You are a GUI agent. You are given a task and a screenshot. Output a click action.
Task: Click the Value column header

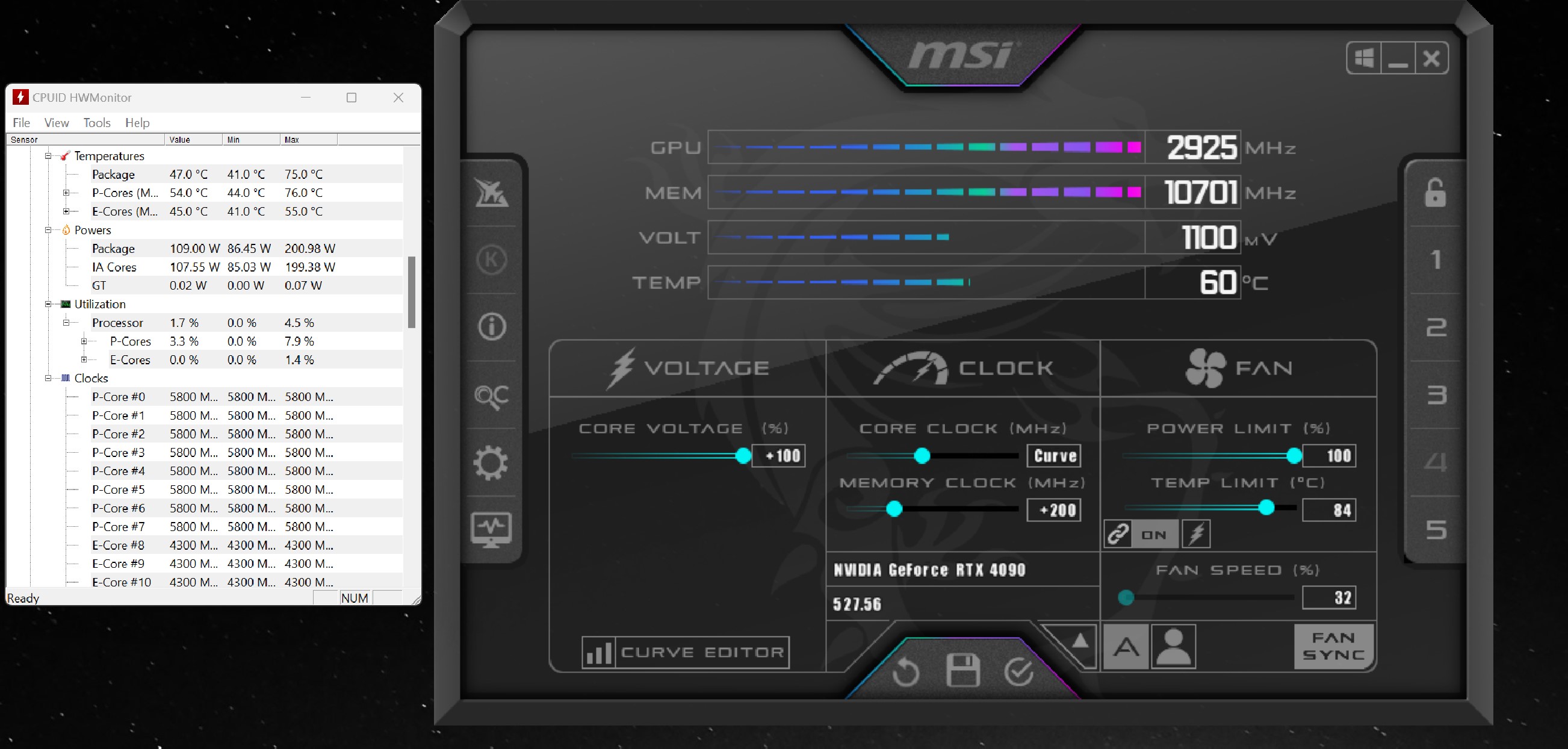pyautogui.click(x=194, y=140)
